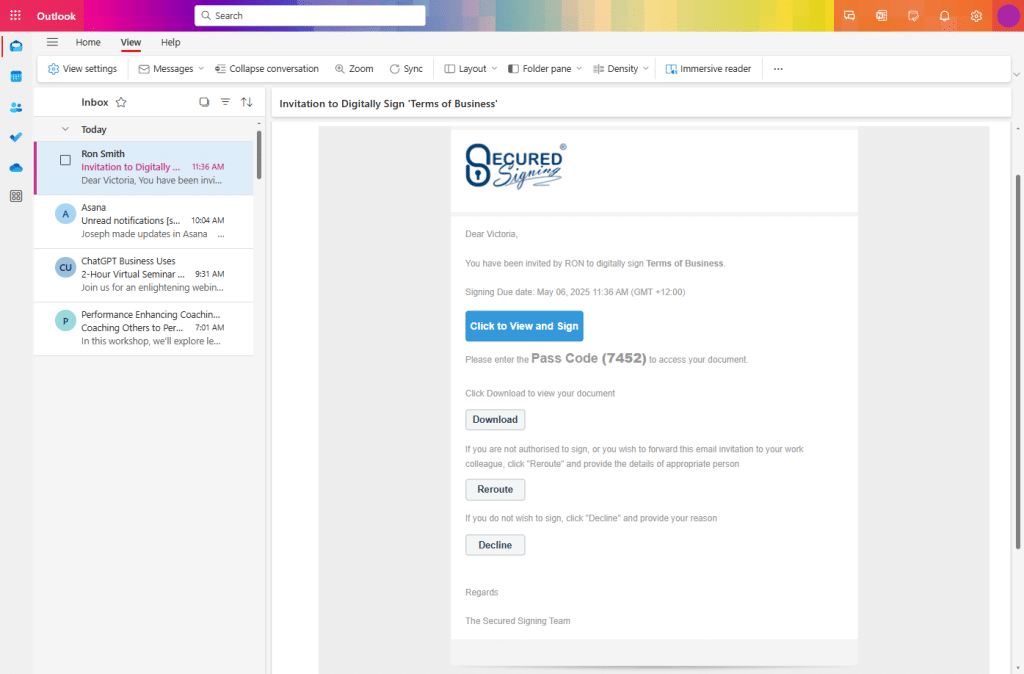Screen dimensions: 1024x674
Task: Click the reading pane vertical scrollbar
Action: click(x=1017, y=362)
